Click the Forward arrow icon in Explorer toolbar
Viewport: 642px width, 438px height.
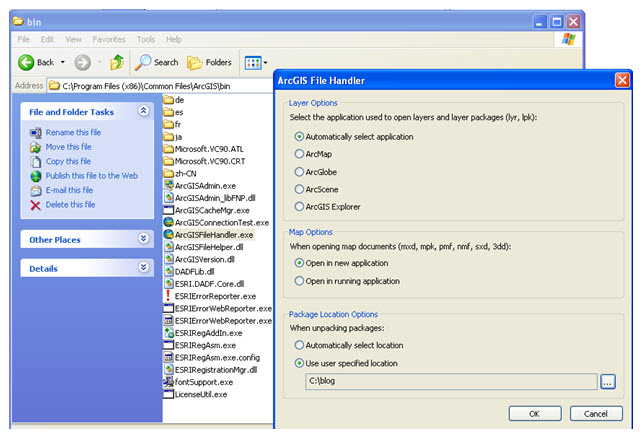(x=83, y=63)
